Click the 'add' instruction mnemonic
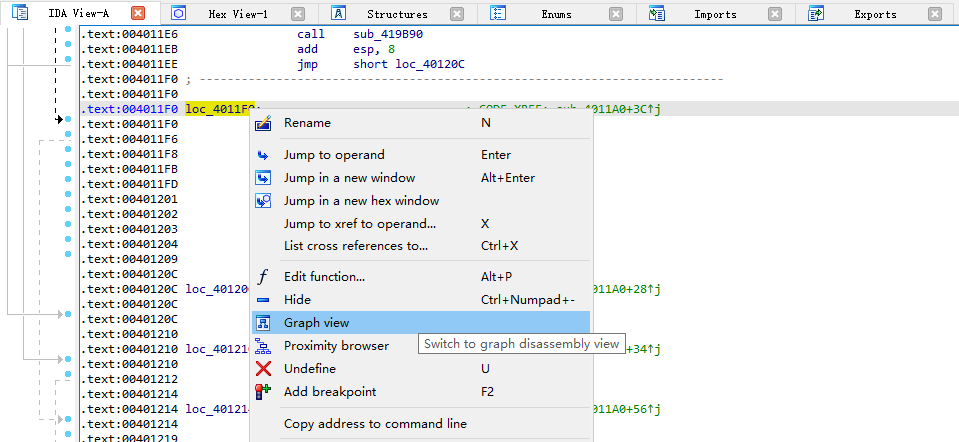Screen dimensions: 959x442 pyautogui.click(x=308, y=50)
